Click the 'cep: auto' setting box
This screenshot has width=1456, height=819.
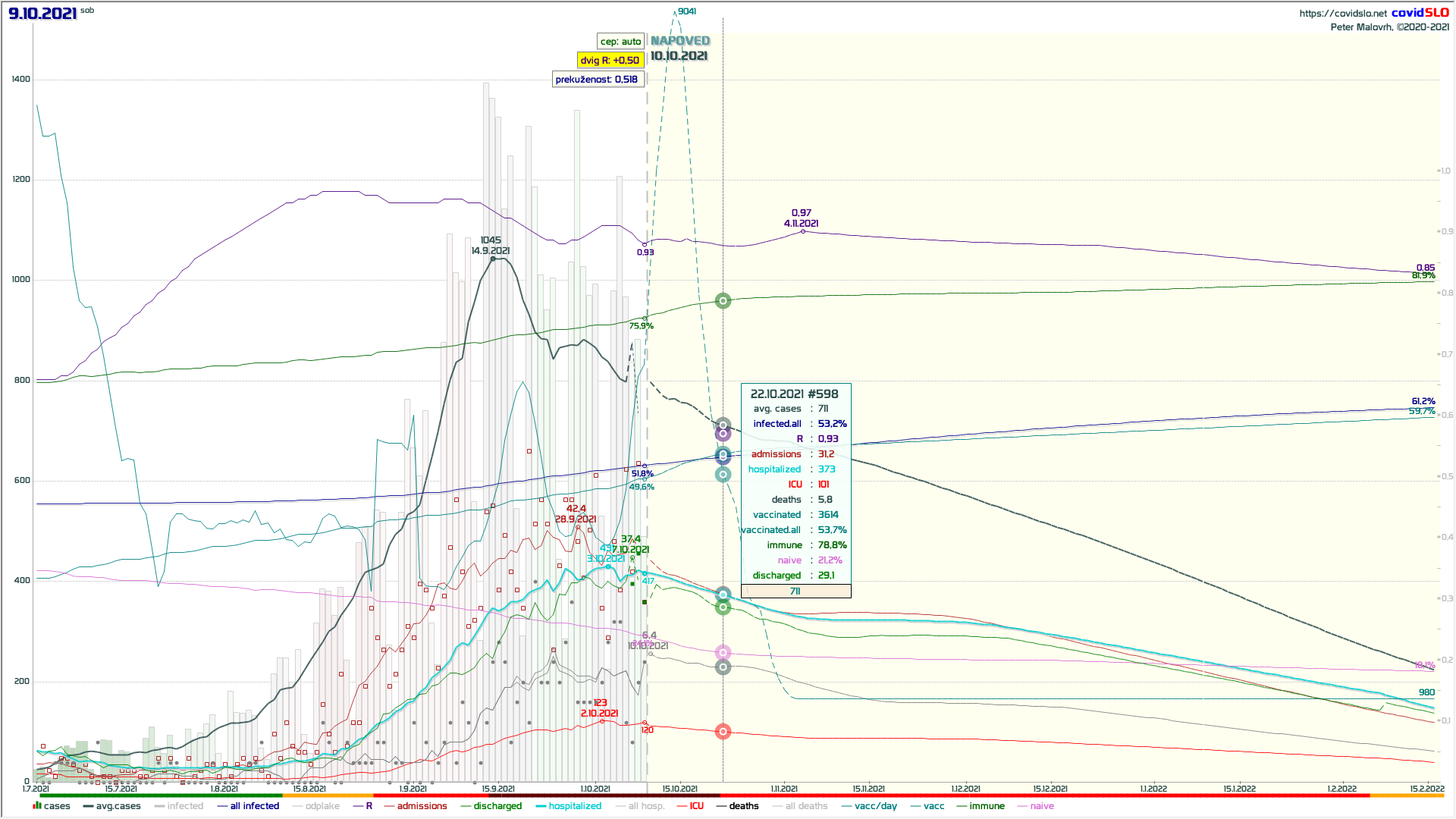click(620, 42)
